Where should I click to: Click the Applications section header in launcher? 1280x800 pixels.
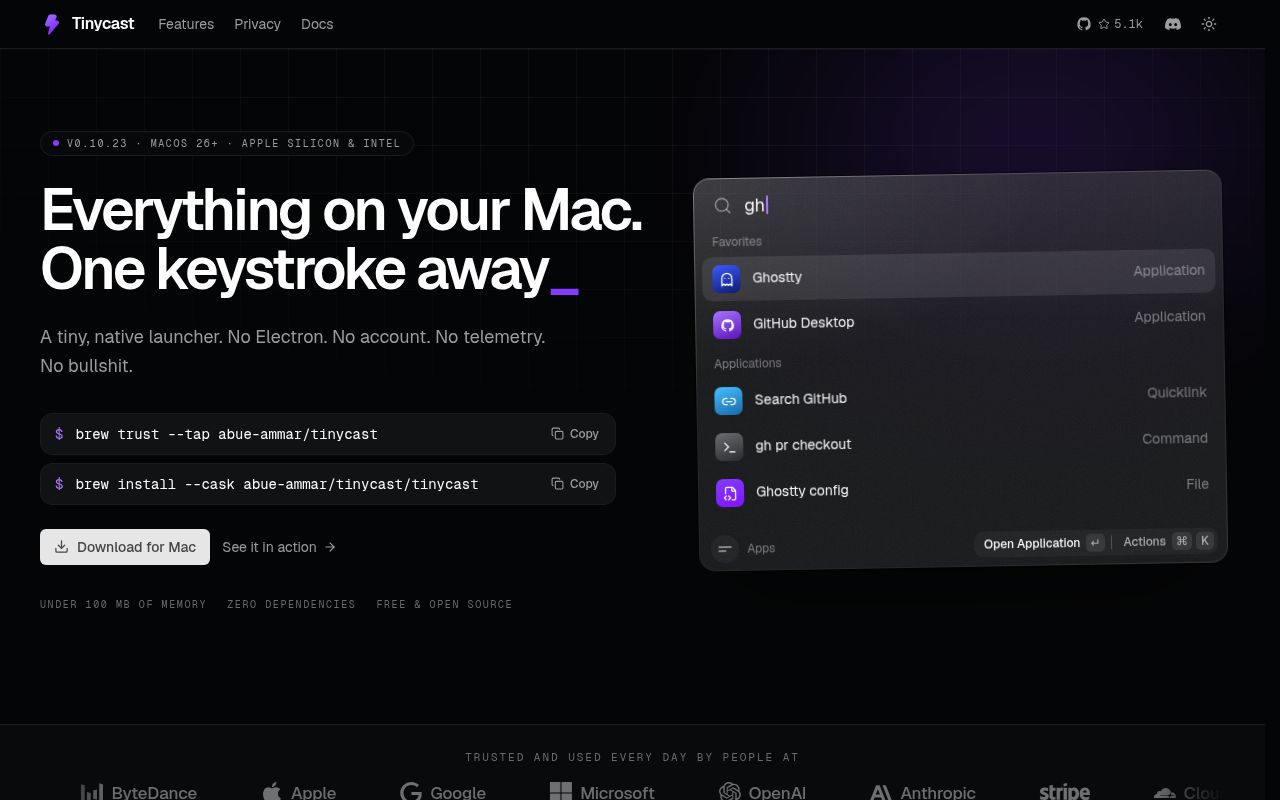[x=748, y=363]
